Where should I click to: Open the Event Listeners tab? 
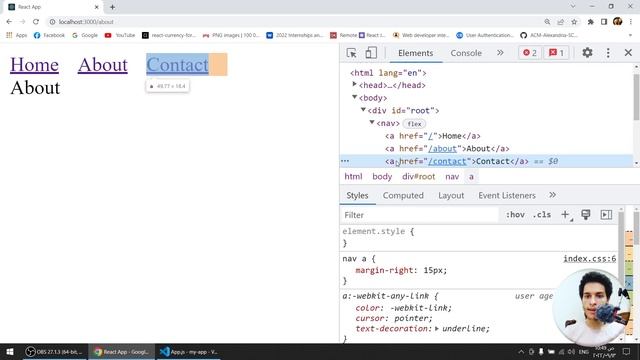(507, 196)
